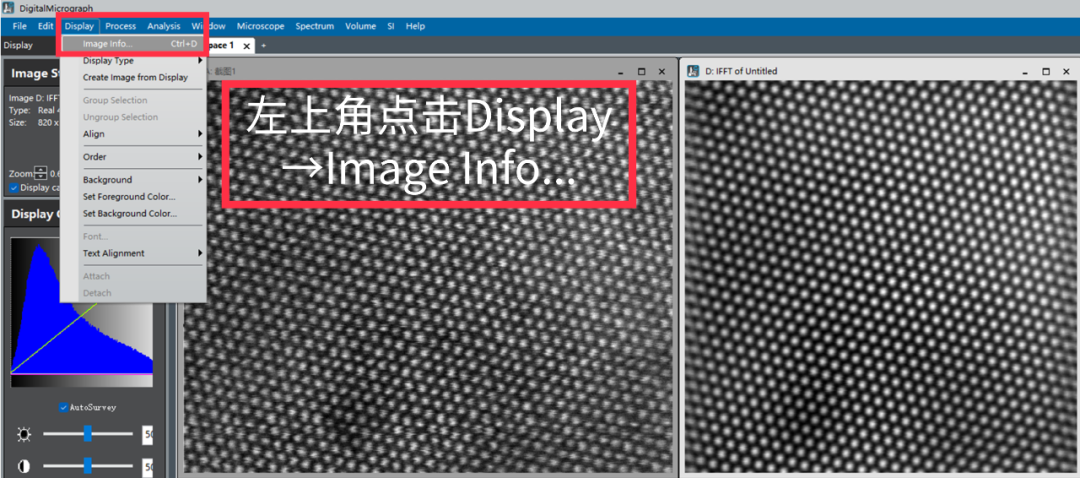Select Create Image from Display
Viewport: 1080px width, 478px height.
pos(133,77)
